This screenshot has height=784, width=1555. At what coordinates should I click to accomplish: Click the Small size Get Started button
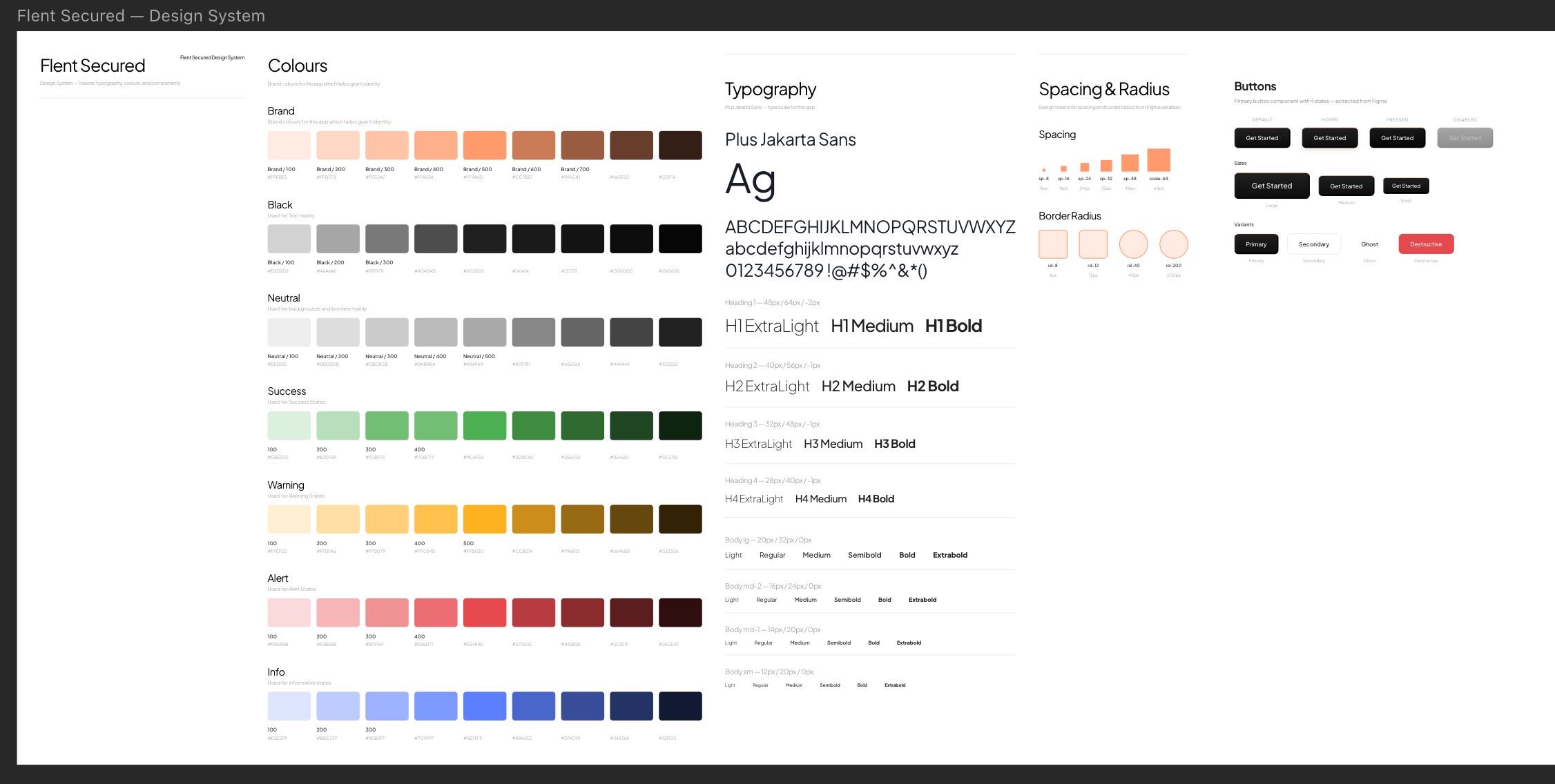point(1406,186)
